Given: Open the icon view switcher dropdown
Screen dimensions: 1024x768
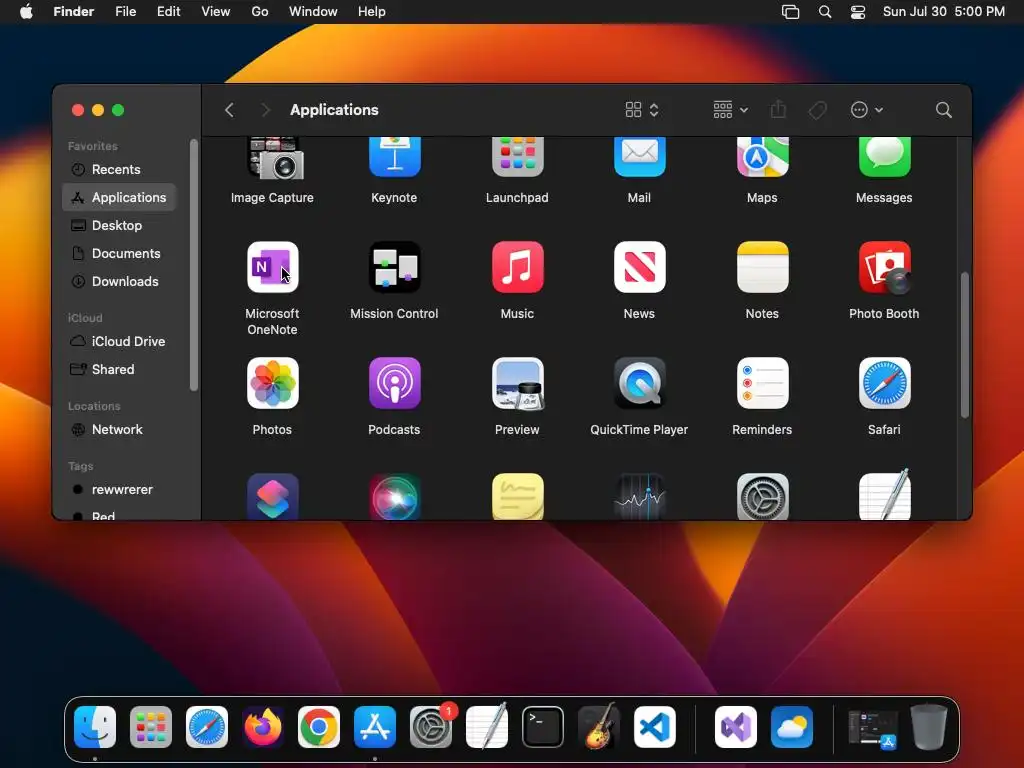Looking at the screenshot, I should (642, 110).
